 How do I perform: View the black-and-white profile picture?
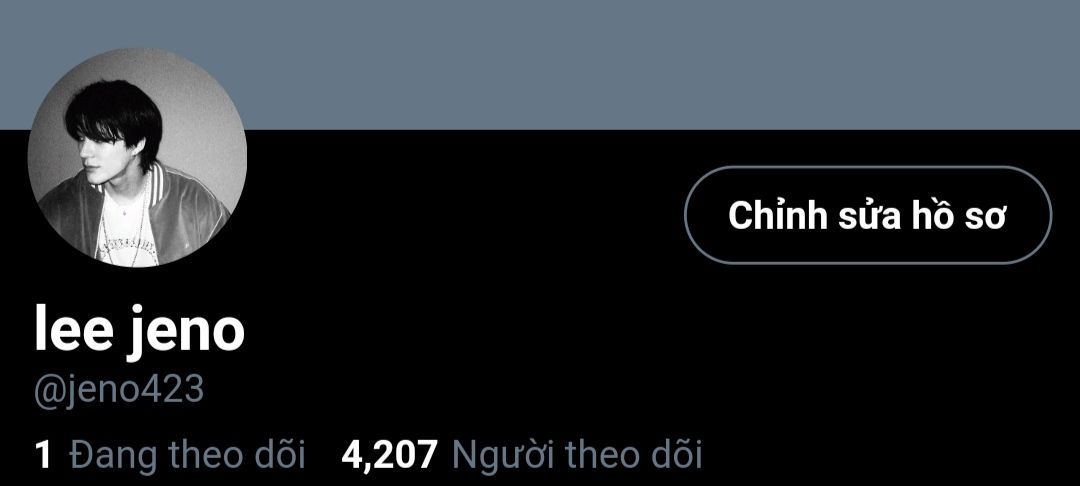(x=137, y=158)
